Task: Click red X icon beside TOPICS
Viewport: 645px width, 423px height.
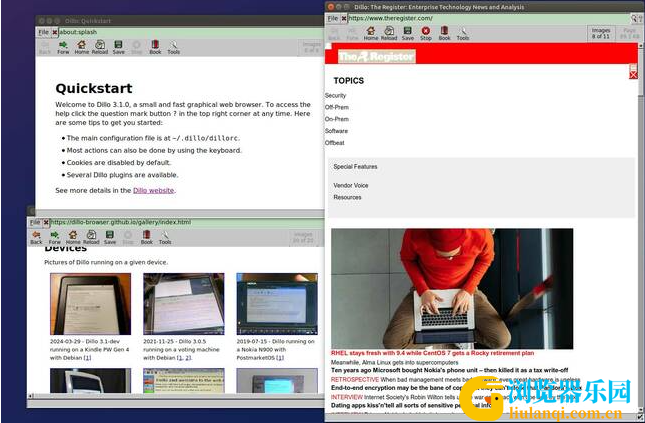Action: (633, 75)
